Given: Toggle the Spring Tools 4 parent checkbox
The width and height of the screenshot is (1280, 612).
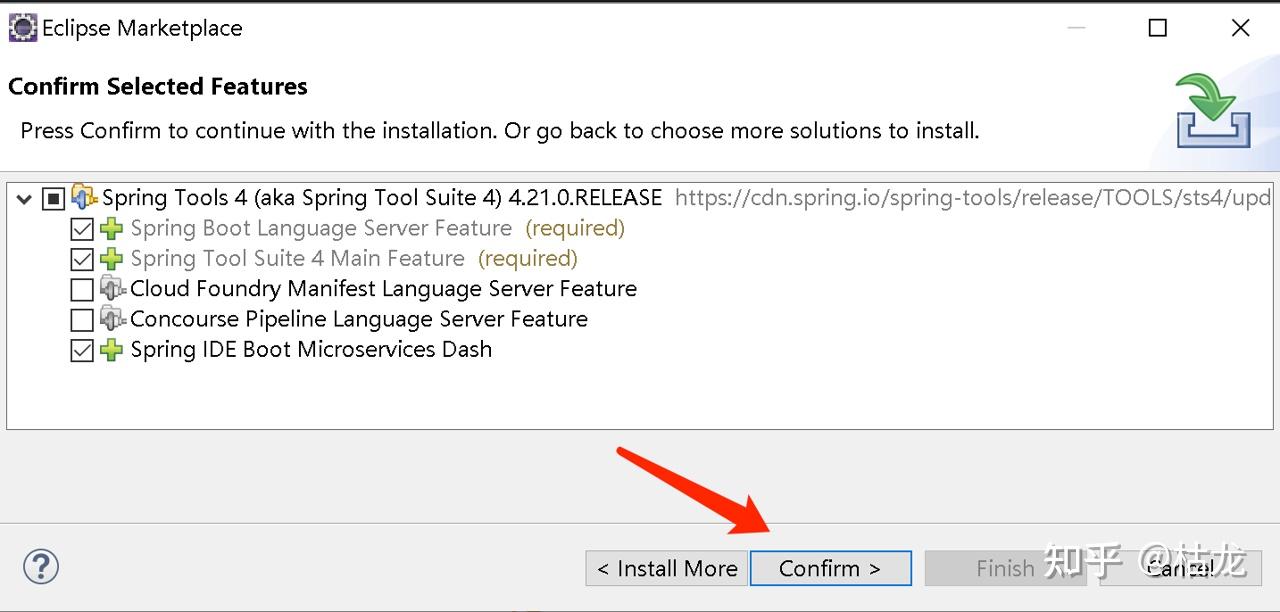Looking at the screenshot, I should 53,199.
